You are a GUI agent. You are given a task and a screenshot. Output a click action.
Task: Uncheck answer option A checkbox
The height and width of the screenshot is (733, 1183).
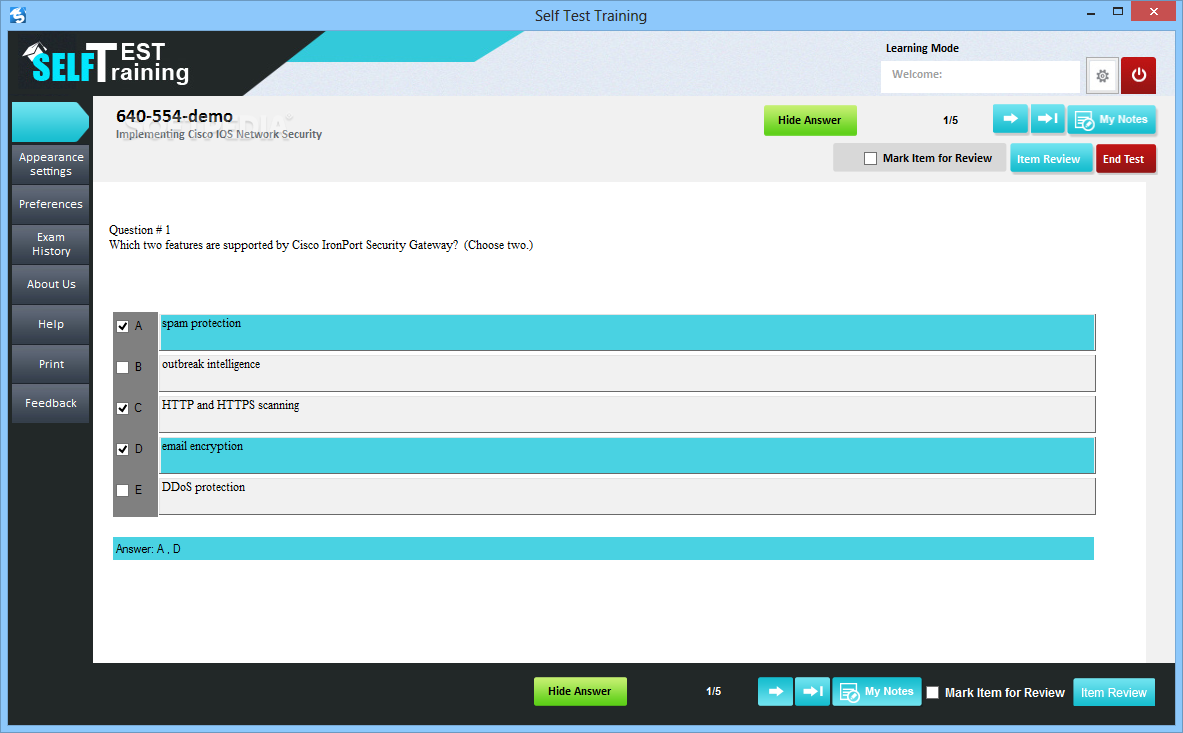click(x=122, y=327)
